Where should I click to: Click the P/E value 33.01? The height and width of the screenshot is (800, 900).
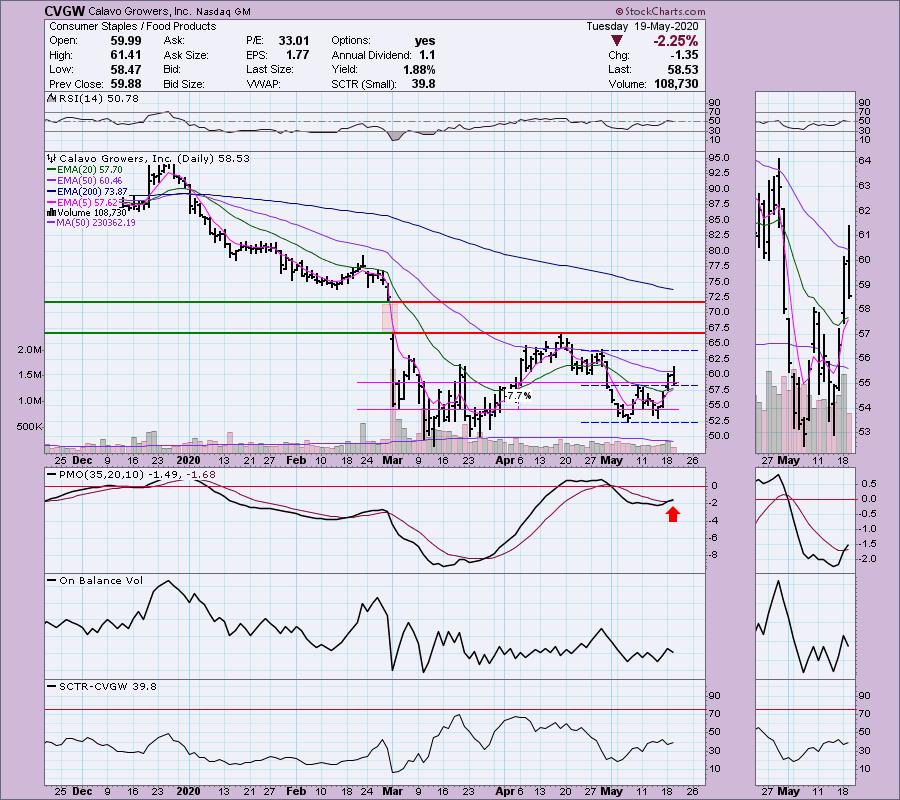(294, 41)
